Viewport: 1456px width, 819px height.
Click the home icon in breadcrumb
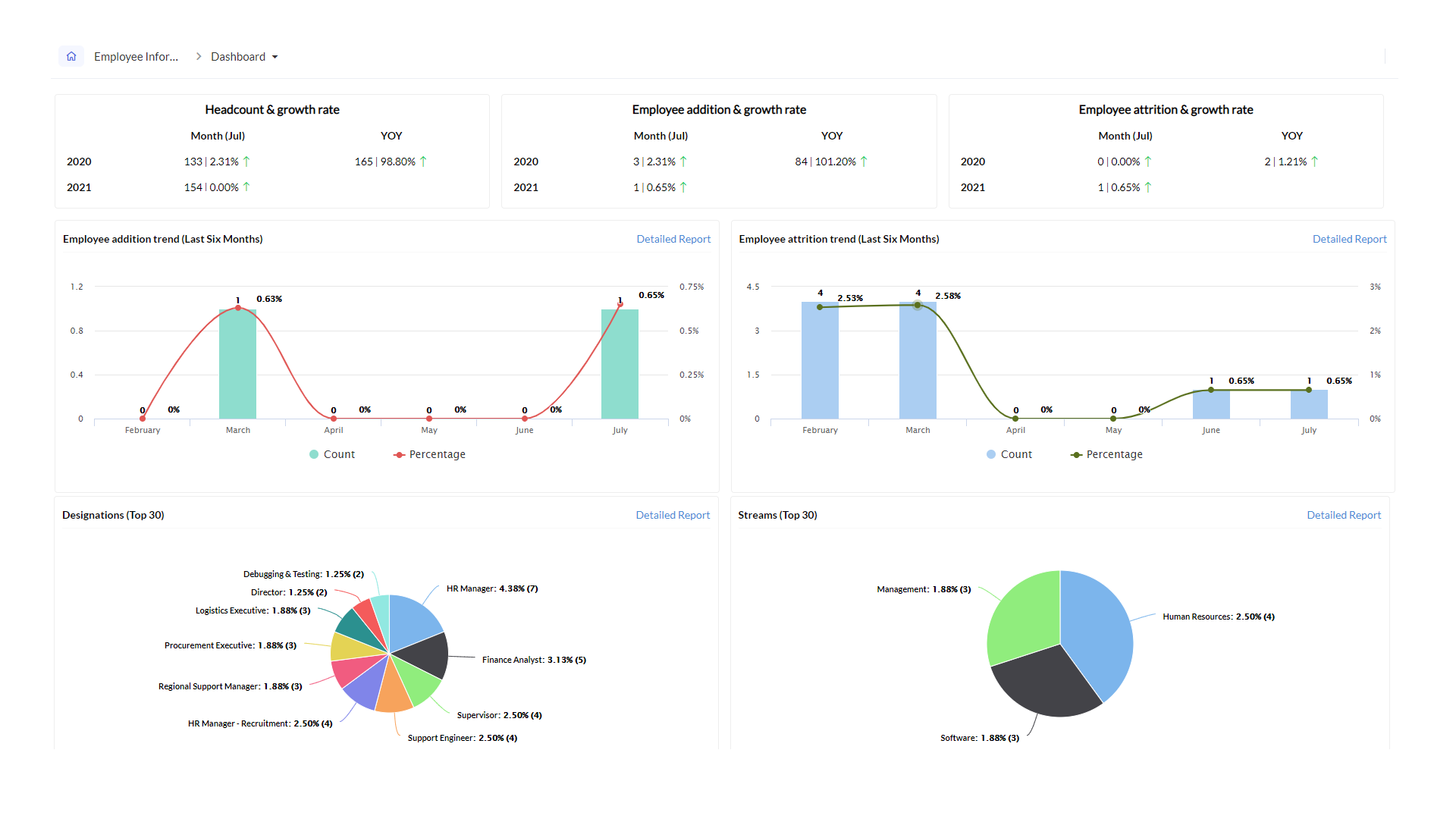tap(71, 56)
